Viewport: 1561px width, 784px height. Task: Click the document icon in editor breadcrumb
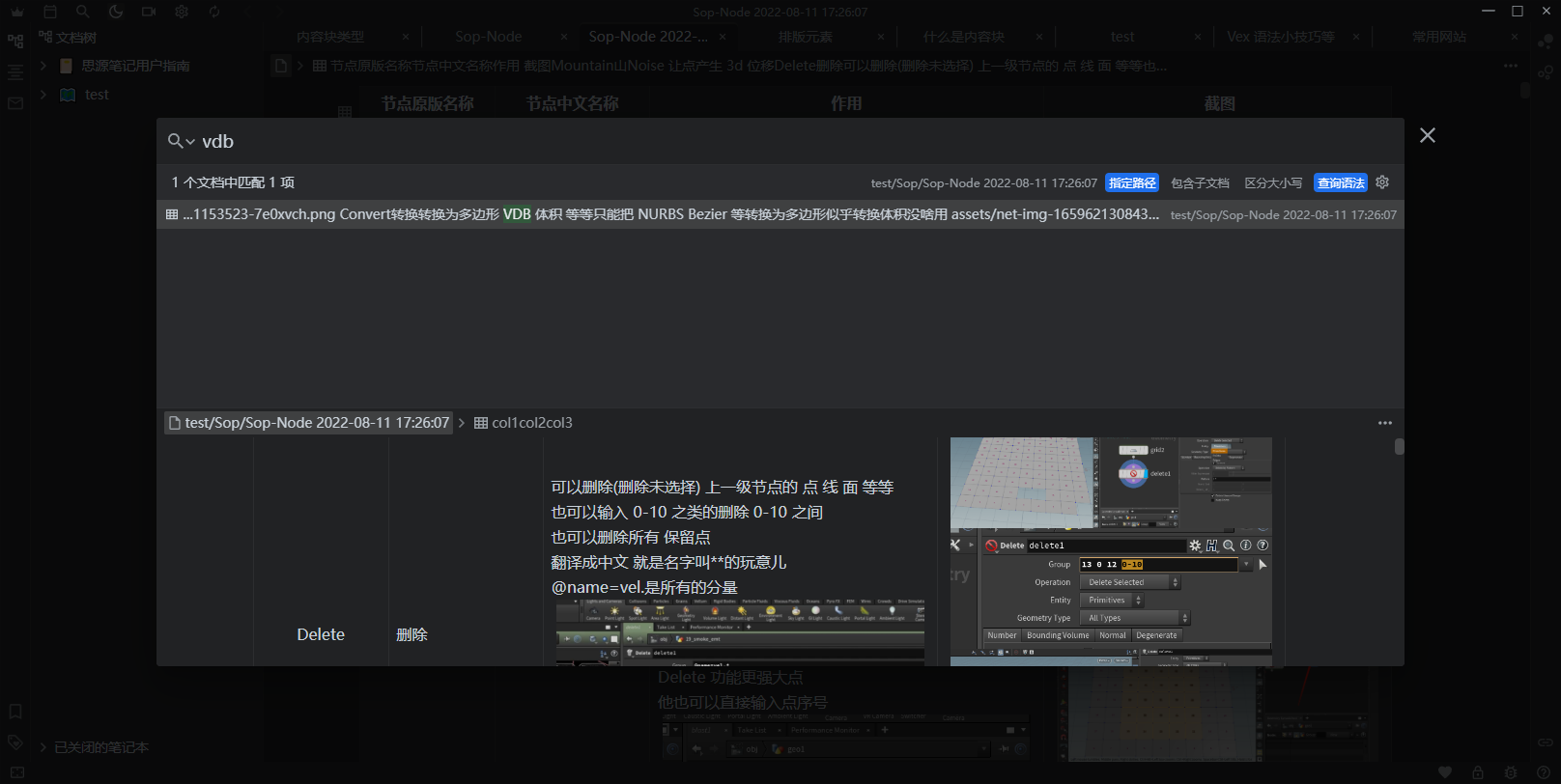pyautogui.click(x=281, y=66)
